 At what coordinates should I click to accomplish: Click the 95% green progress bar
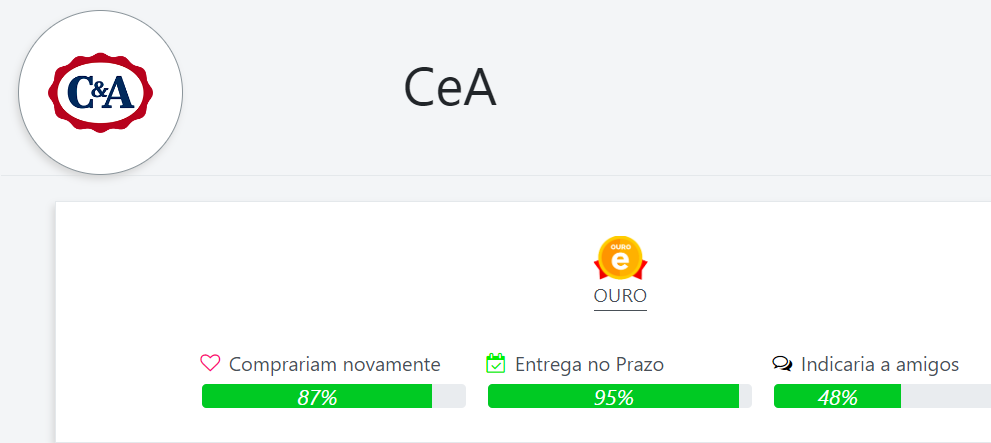[614, 396]
